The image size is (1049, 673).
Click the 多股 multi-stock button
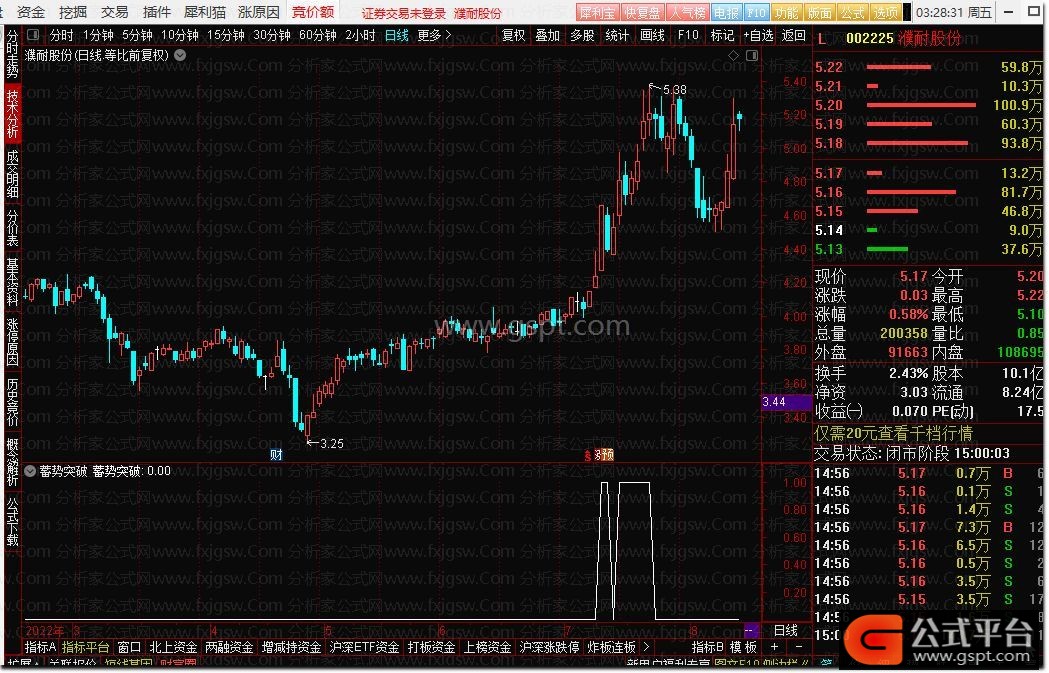click(x=583, y=35)
